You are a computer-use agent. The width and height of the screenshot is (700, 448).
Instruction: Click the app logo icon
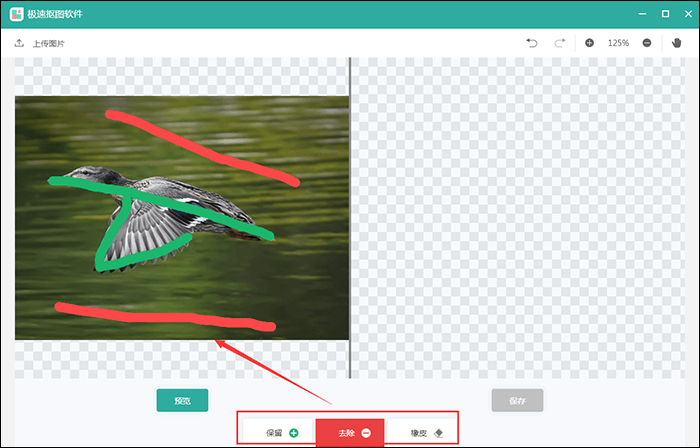click(17, 14)
